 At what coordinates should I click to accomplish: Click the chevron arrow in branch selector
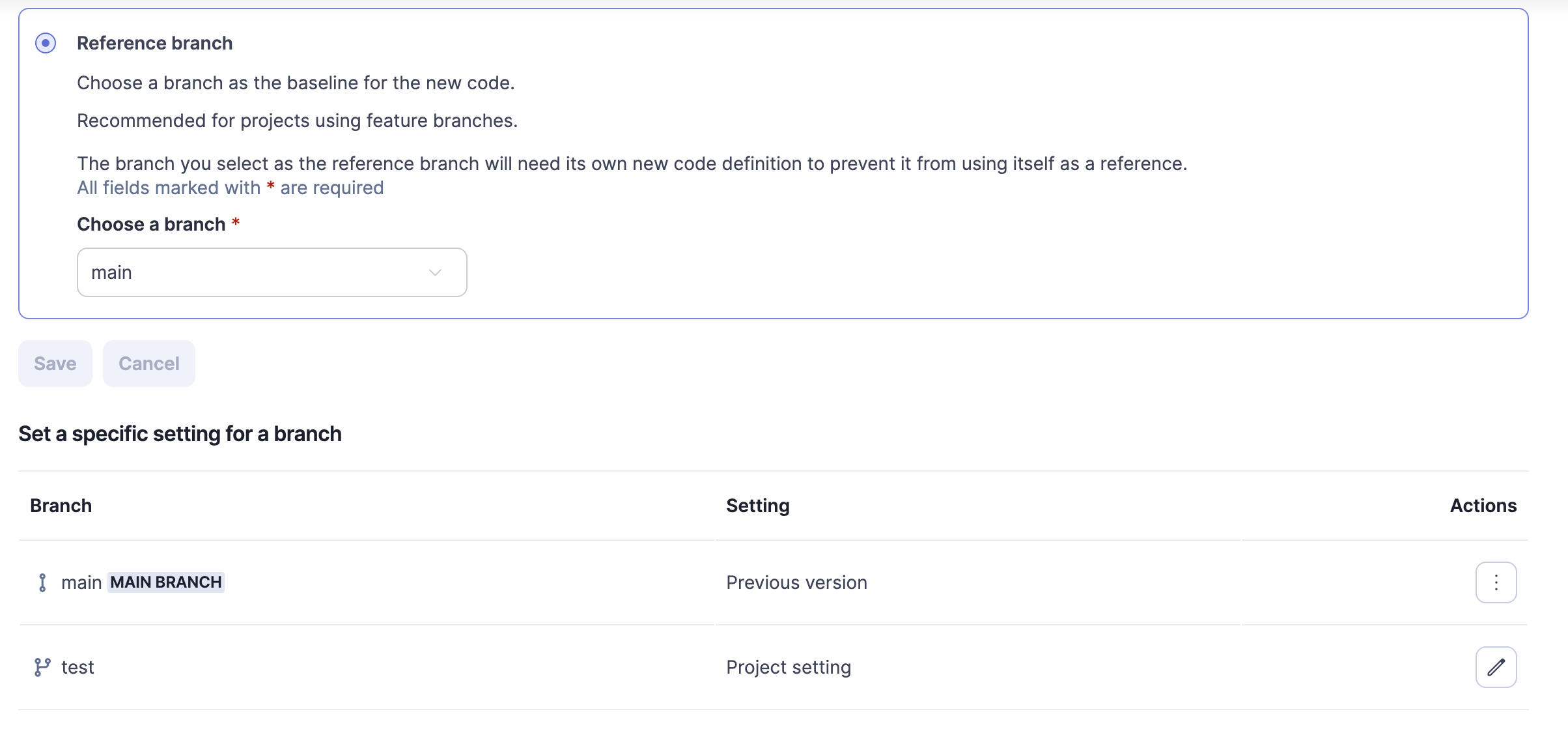pos(435,272)
